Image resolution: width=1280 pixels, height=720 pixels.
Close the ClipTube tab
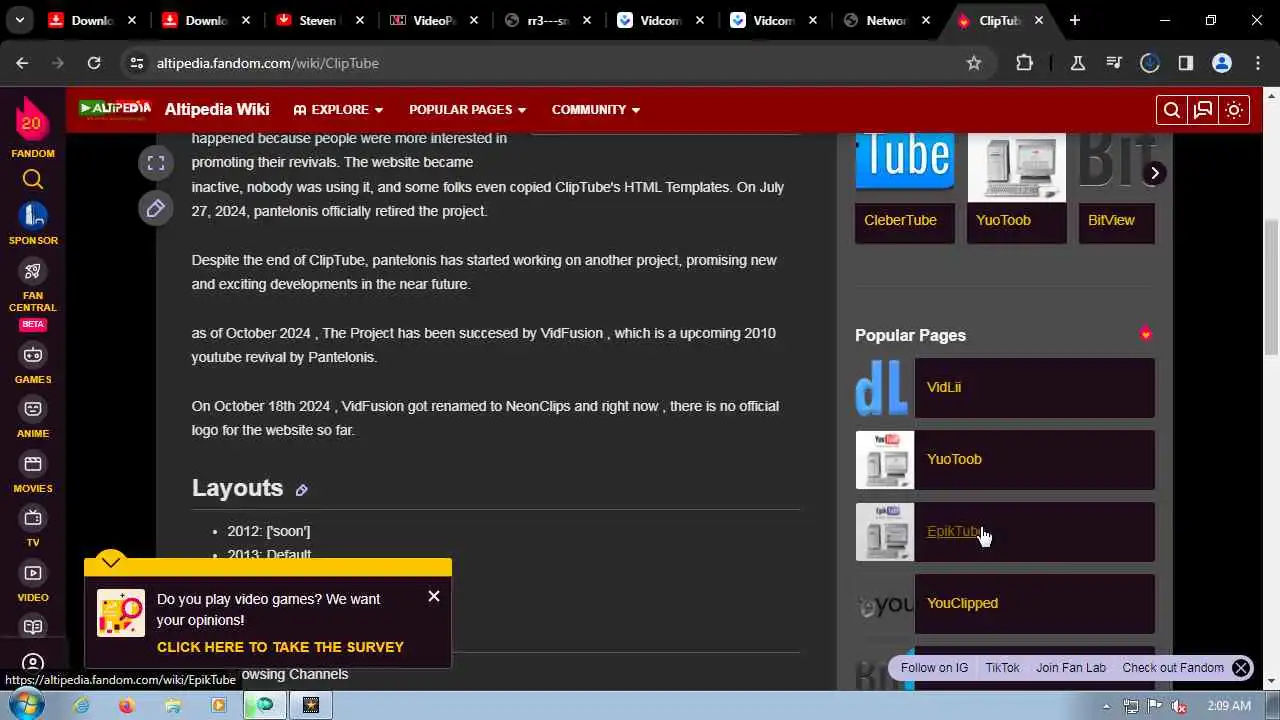[x=1039, y=20]
